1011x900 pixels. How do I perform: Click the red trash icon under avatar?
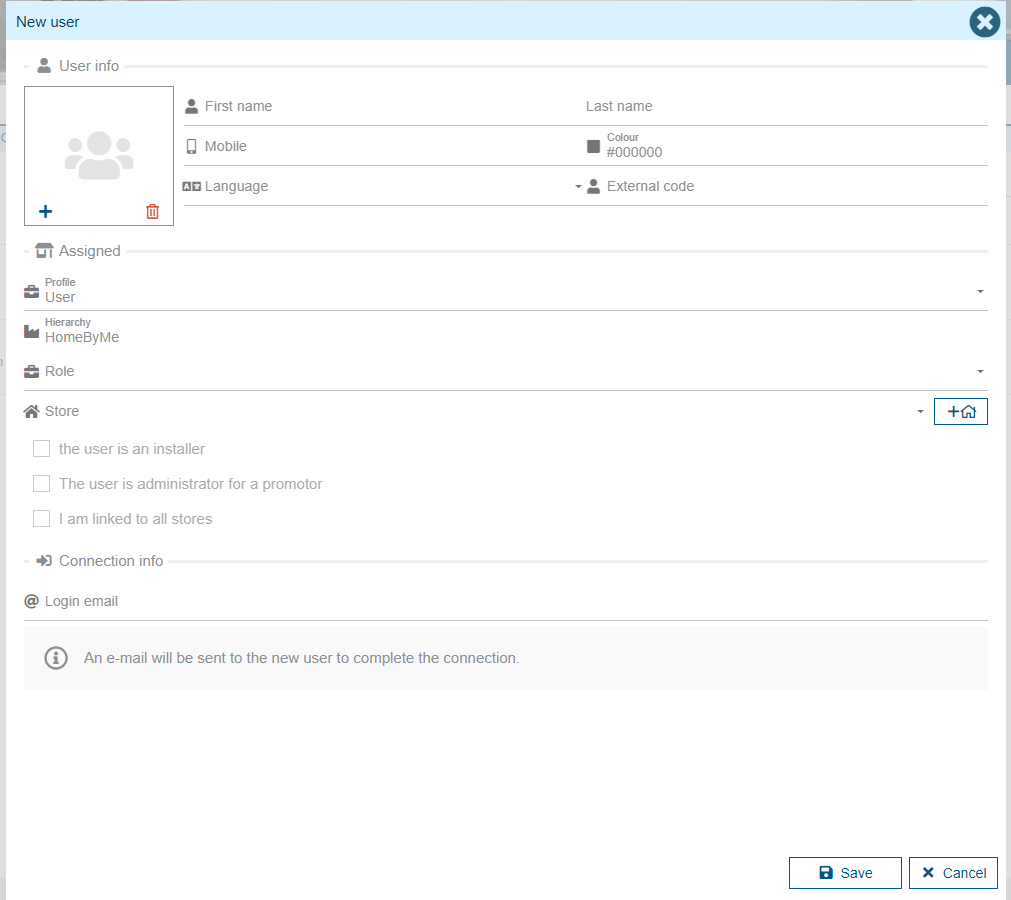(152, 211)
